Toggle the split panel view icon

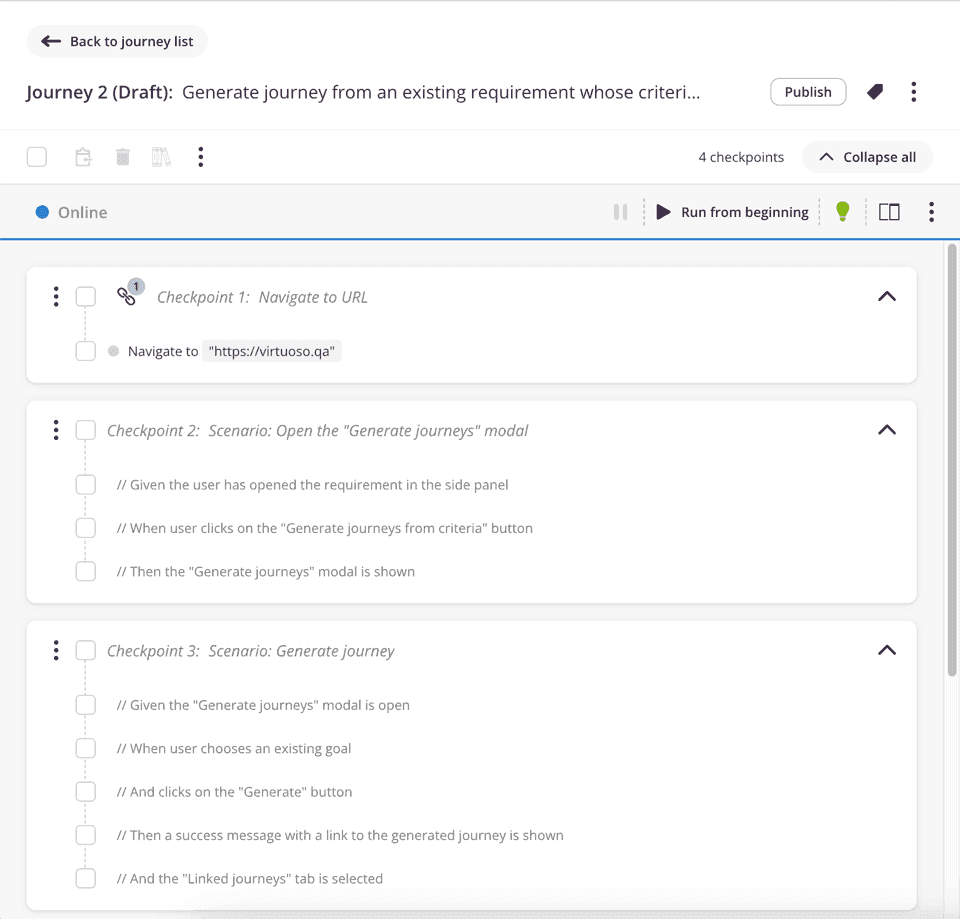(x=889, y=212)
